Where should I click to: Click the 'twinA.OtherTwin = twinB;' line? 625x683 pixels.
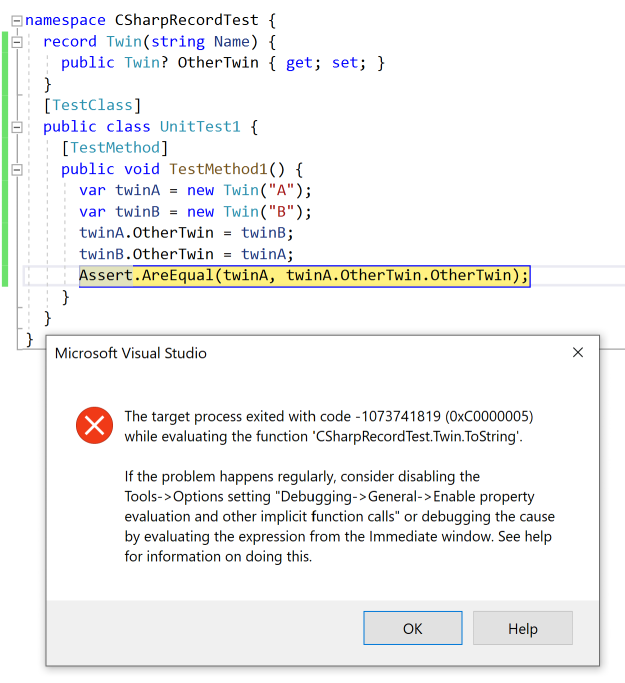coord(186,233)
